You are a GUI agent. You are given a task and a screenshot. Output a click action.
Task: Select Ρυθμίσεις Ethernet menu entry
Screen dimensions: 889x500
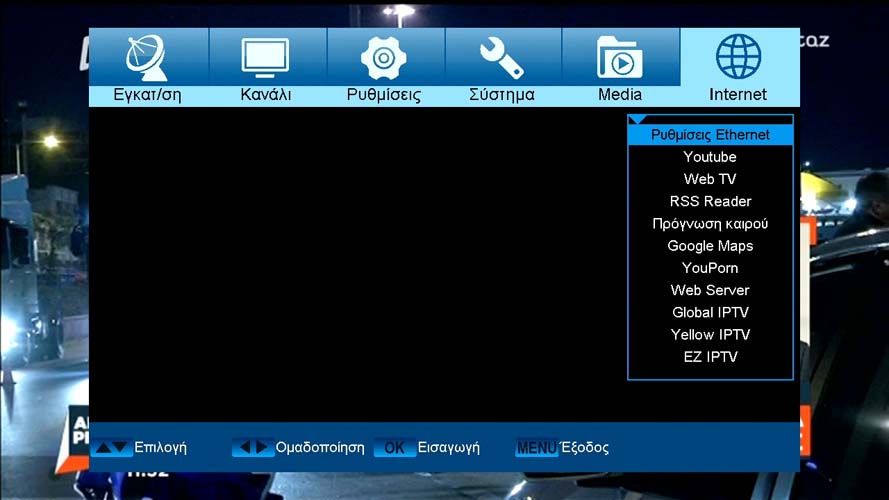pyautogui.click(x=710, y=135)
